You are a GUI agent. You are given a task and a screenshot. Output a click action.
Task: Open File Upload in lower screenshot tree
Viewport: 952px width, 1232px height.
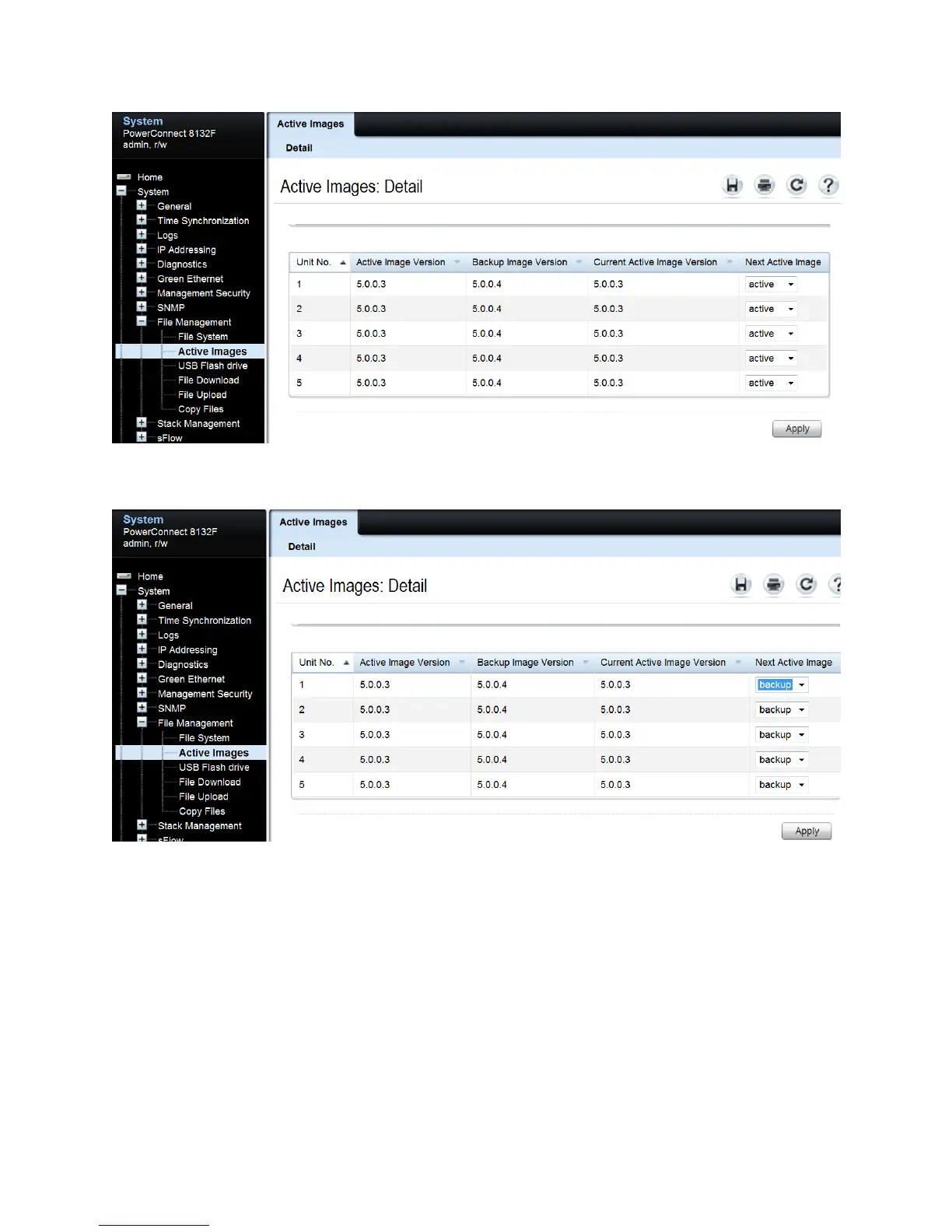204,796
